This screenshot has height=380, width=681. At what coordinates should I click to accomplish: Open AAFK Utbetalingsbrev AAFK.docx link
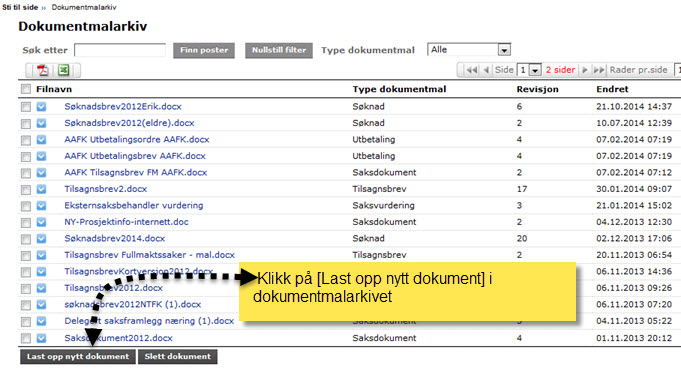pos(135,156)
